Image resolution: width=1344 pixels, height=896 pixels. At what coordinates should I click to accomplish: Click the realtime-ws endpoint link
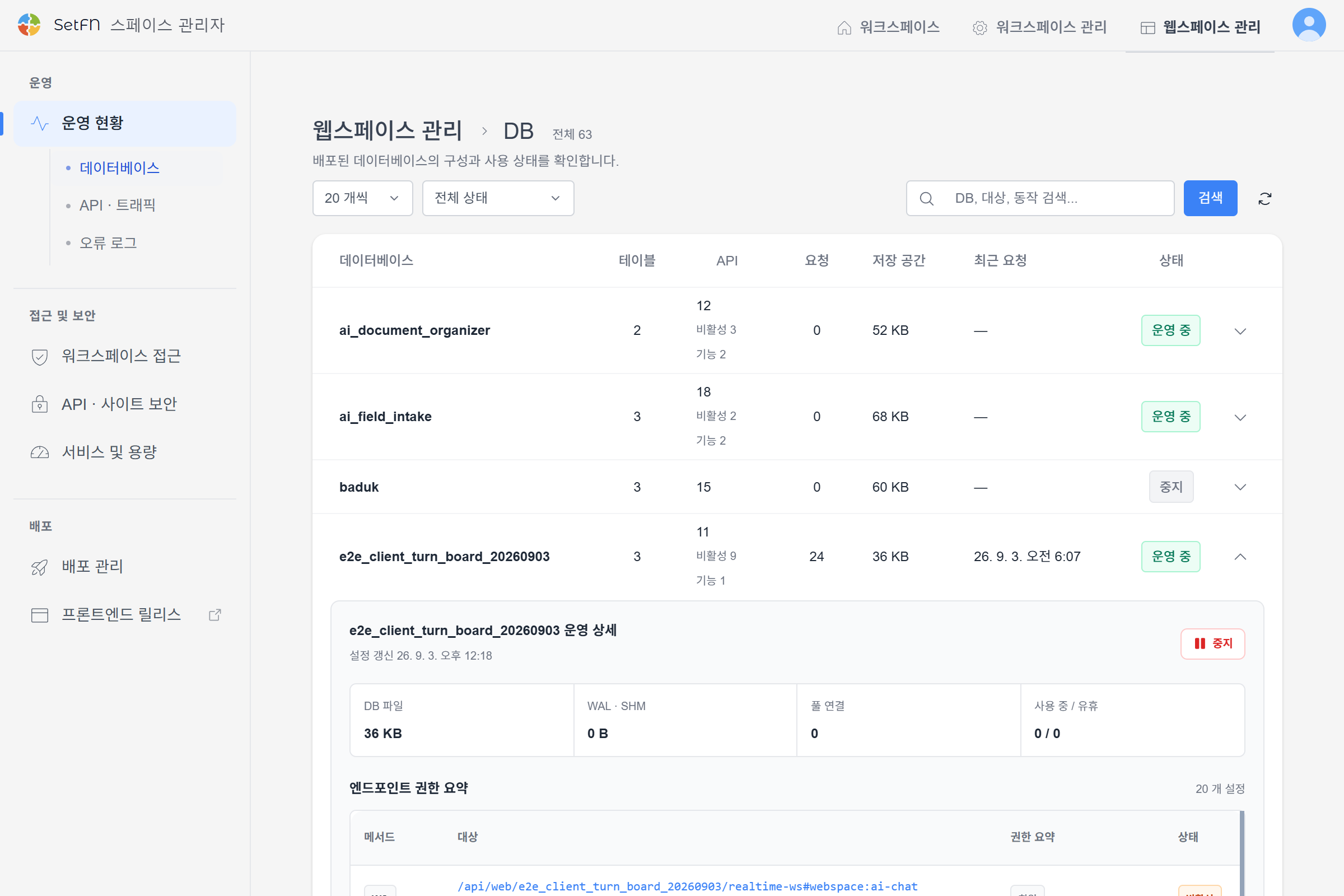(688, 886)
